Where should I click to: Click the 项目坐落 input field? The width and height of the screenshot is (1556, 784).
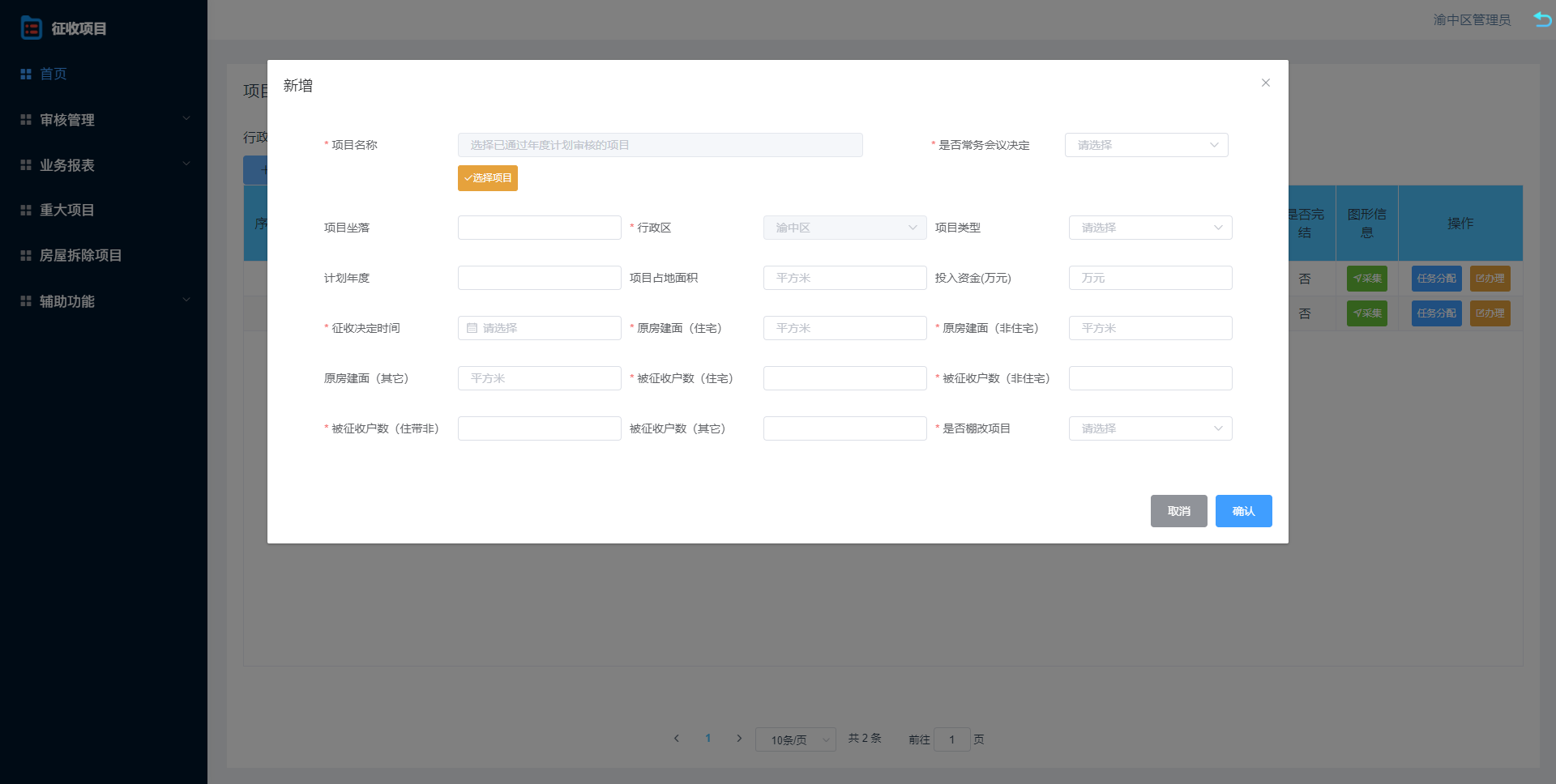click(539, 228)
